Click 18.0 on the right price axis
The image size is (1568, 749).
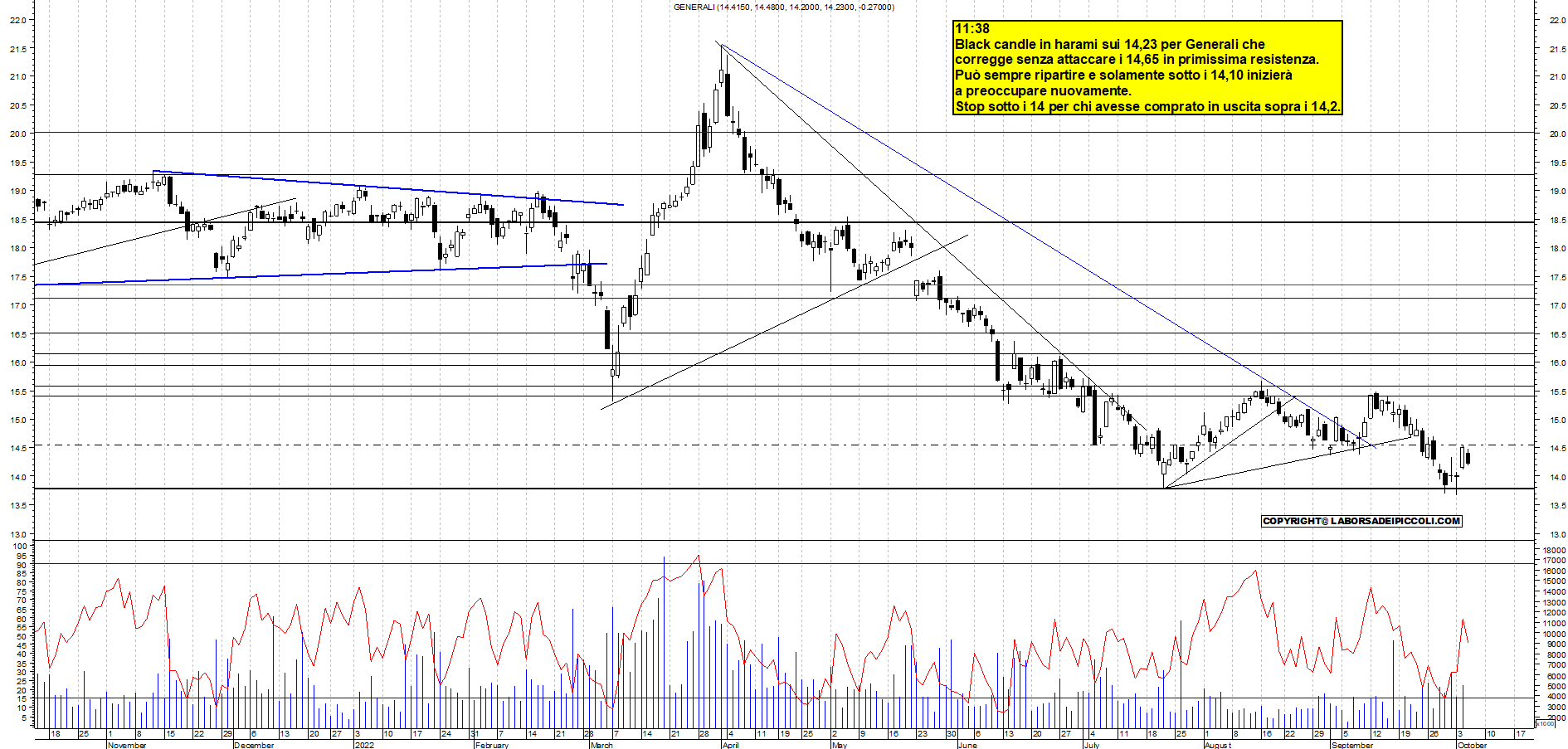point(1557,249)
